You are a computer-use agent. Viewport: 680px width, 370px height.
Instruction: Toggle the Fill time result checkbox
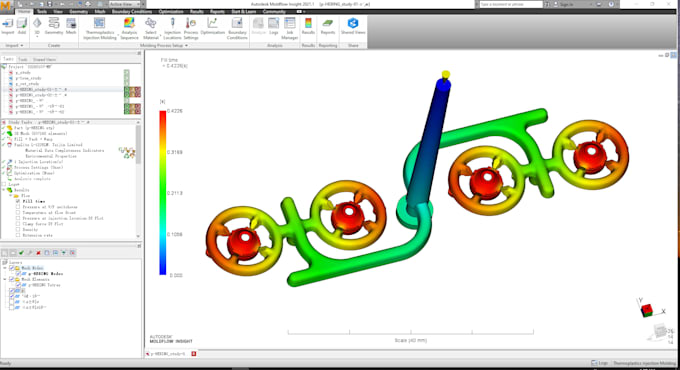18,201
